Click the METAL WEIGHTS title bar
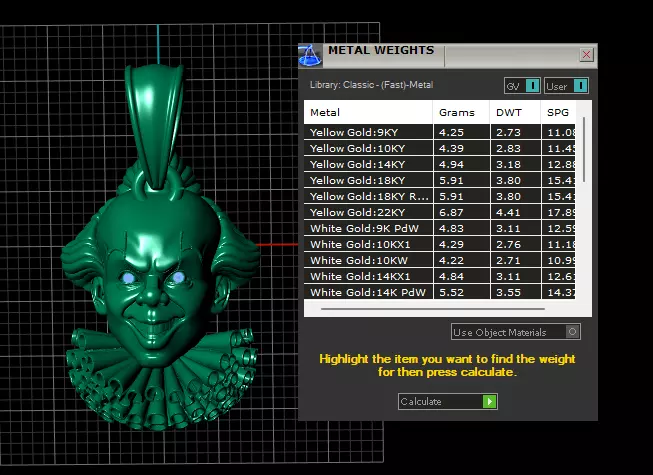This screenshot has height=475, width=653. pos(448,55)
